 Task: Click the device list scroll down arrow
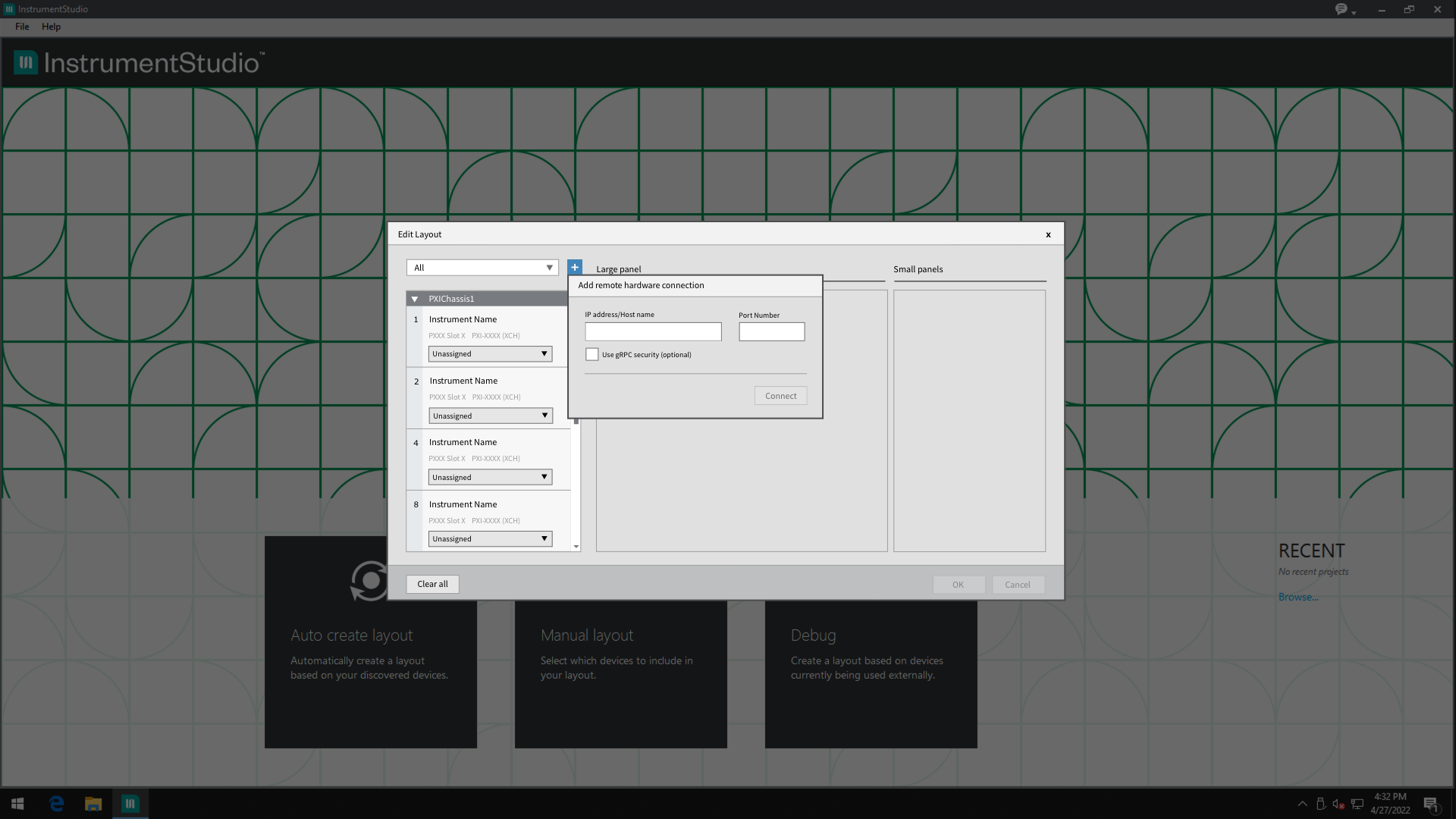(576, 547)
